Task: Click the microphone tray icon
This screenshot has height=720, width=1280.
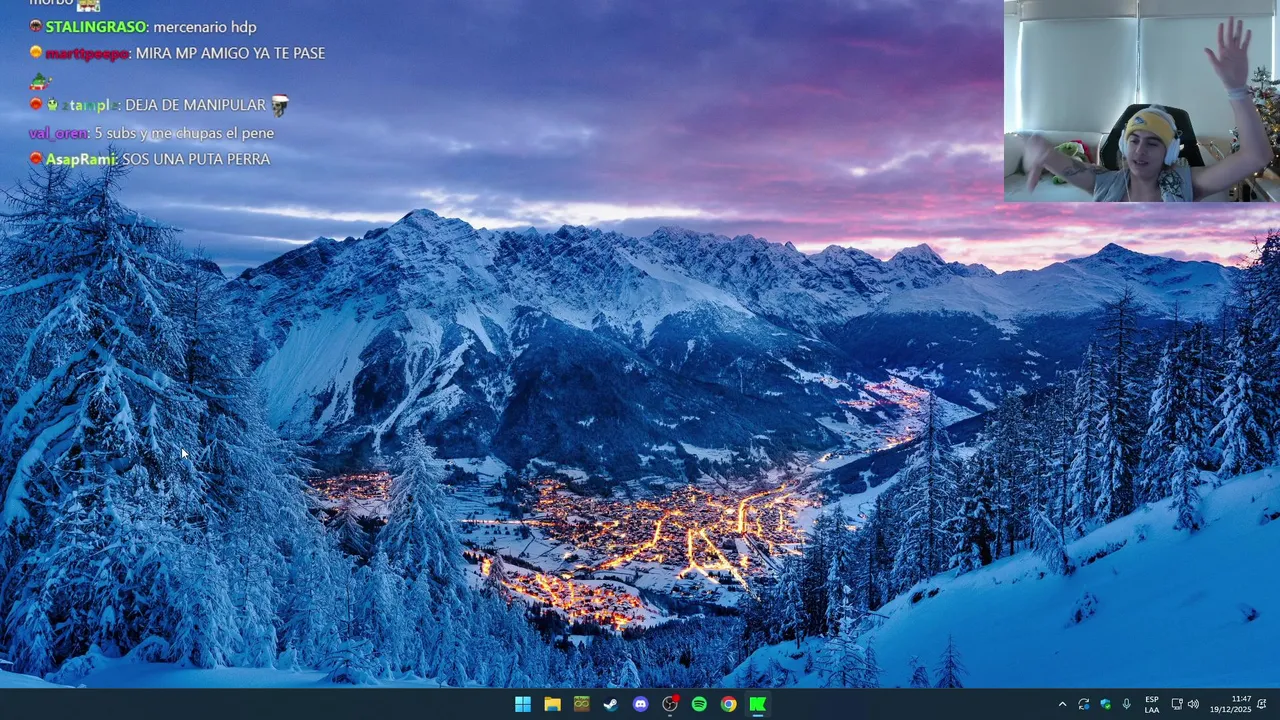Action: [1126, 704]
